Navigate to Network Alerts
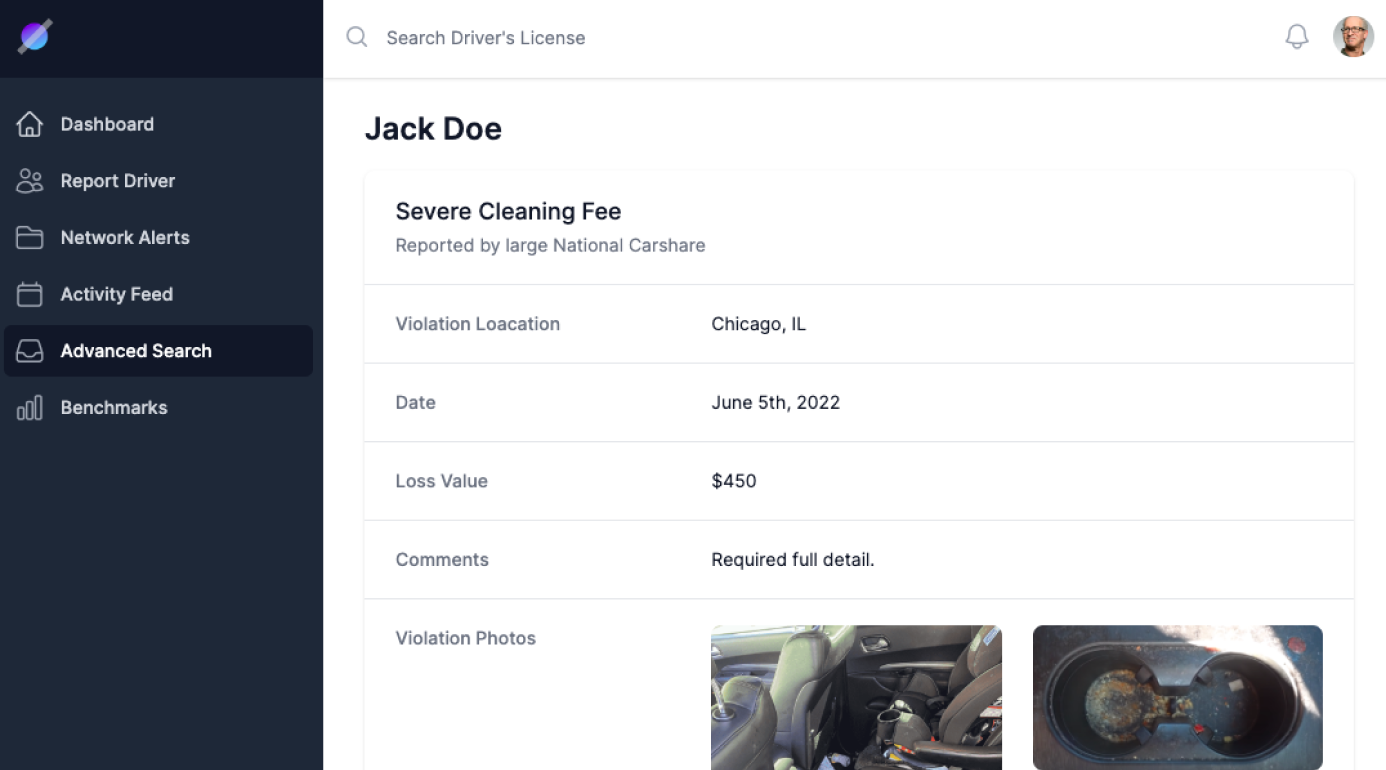The image size is (1386, 770). point(125,238)
